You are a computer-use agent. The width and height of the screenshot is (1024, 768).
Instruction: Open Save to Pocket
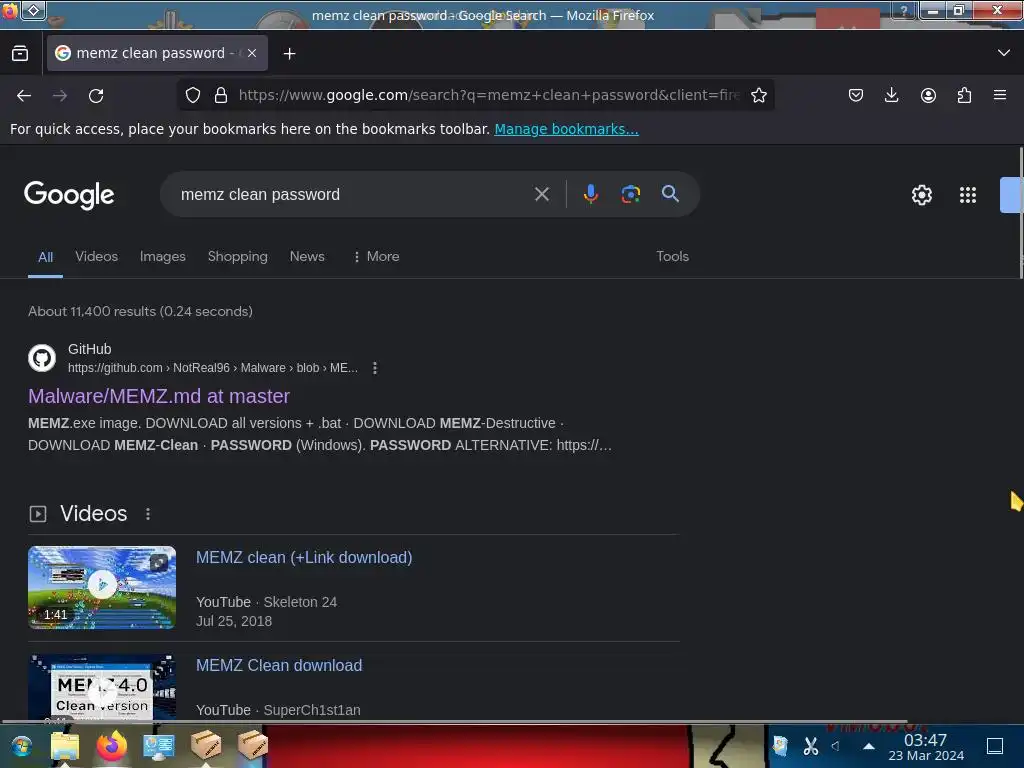click(856, 95)
